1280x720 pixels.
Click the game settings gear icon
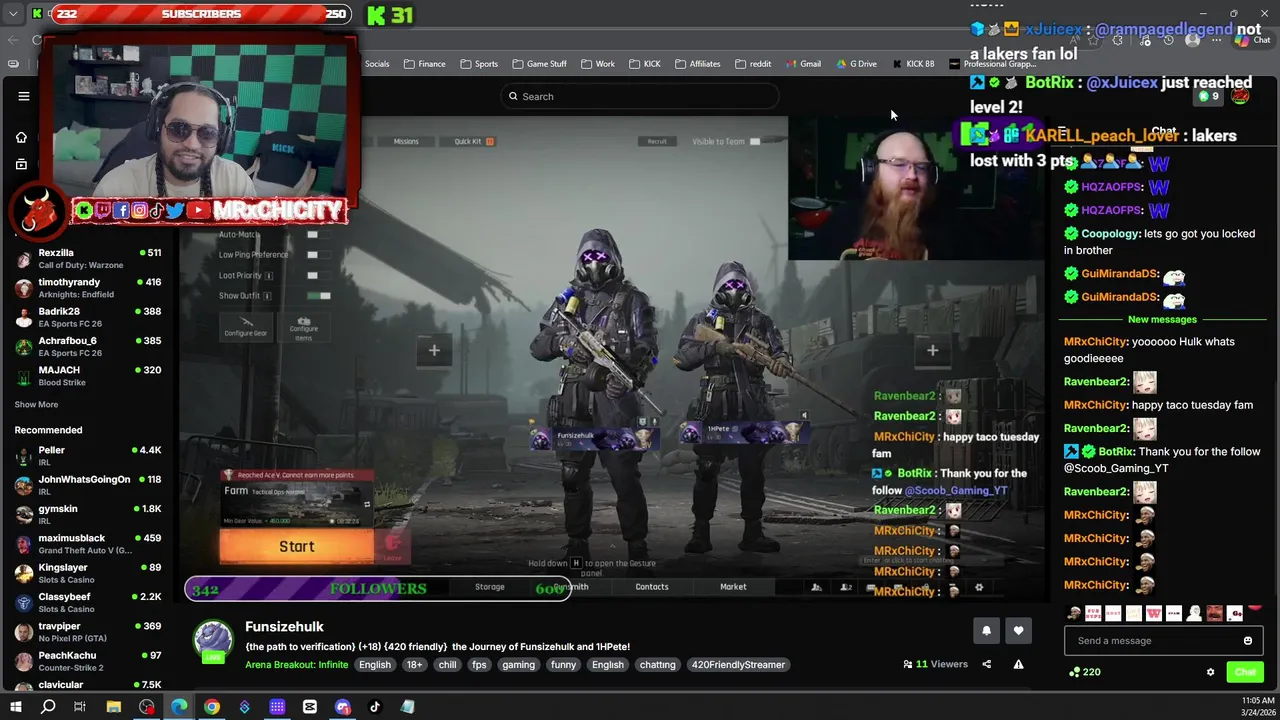click(979, 588)
